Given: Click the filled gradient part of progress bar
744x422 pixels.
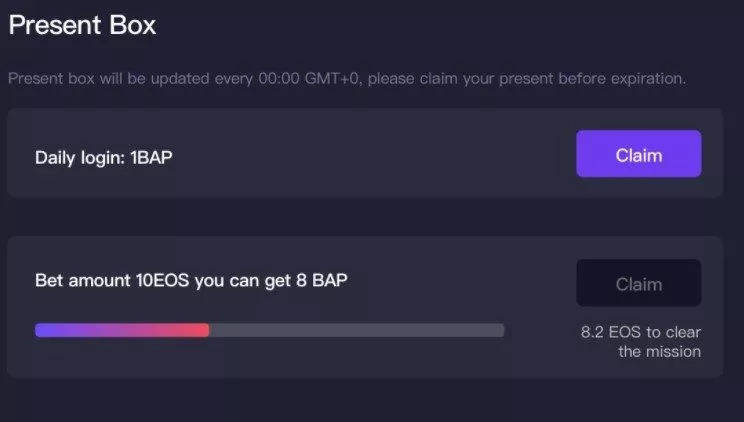Looking at the screenshot, I should (122, 330).
